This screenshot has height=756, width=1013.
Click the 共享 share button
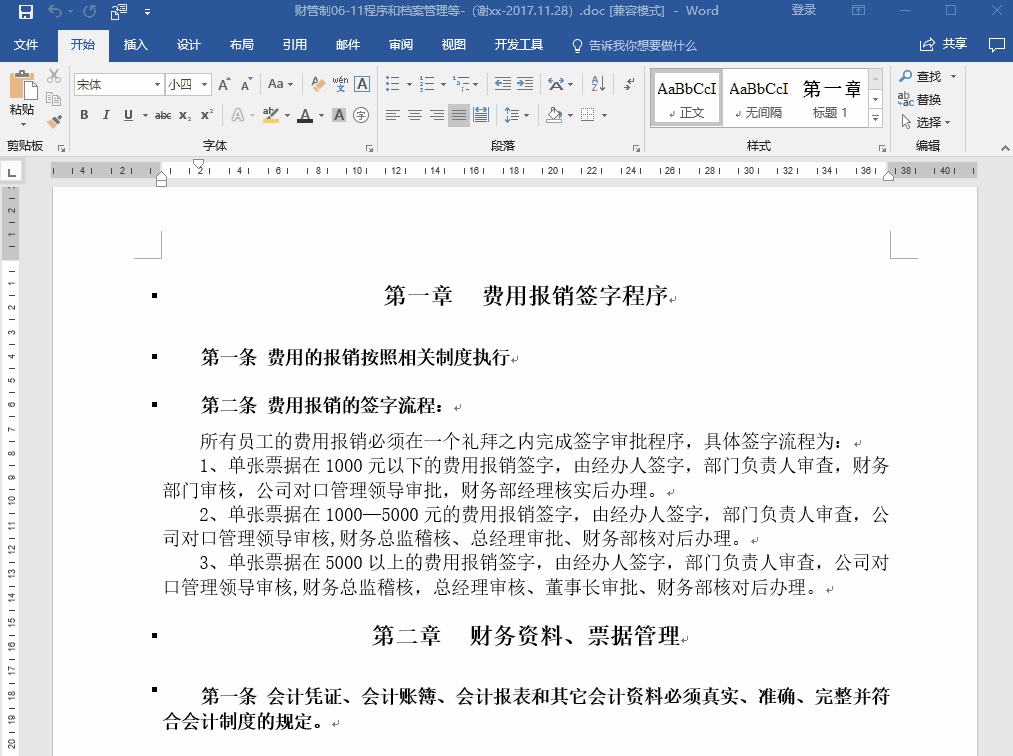click(943, 44)
